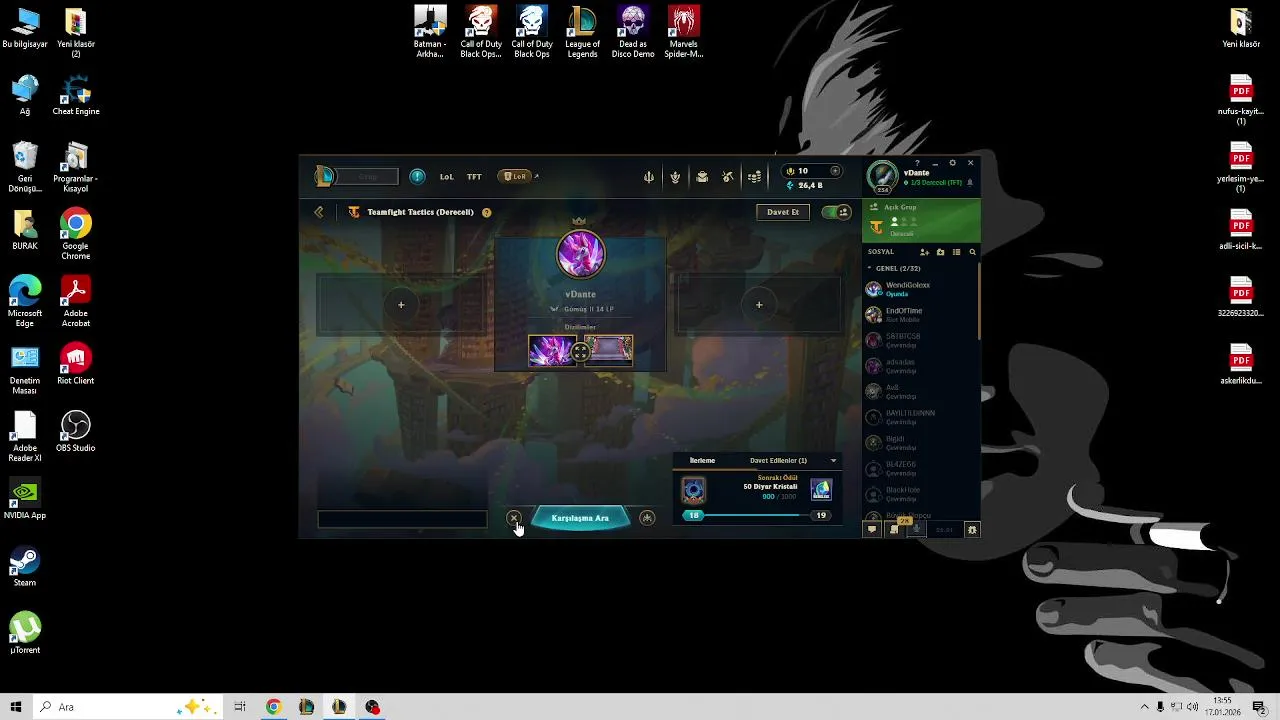Screen dimensions: 1280x720
Task: Click the Teamfight Tactics info help icon
Action: [x=487, y=212]
